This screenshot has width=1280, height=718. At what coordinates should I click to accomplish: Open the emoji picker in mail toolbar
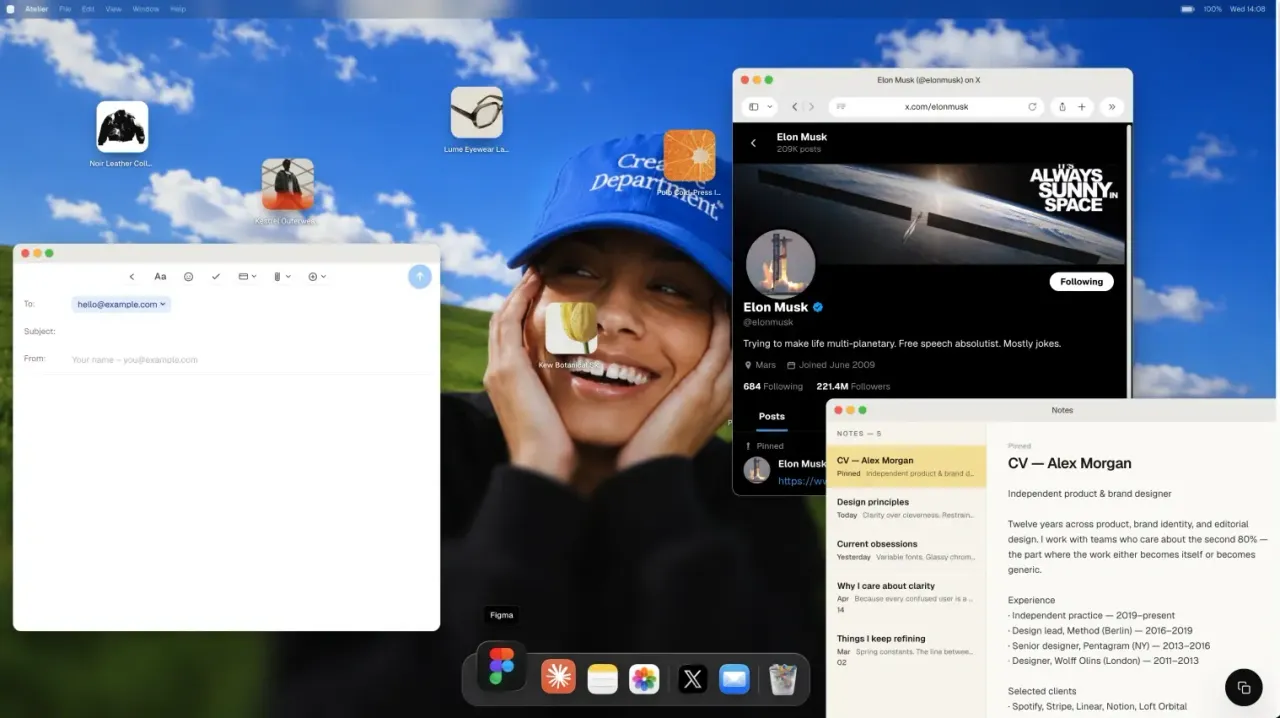(188, 277)
